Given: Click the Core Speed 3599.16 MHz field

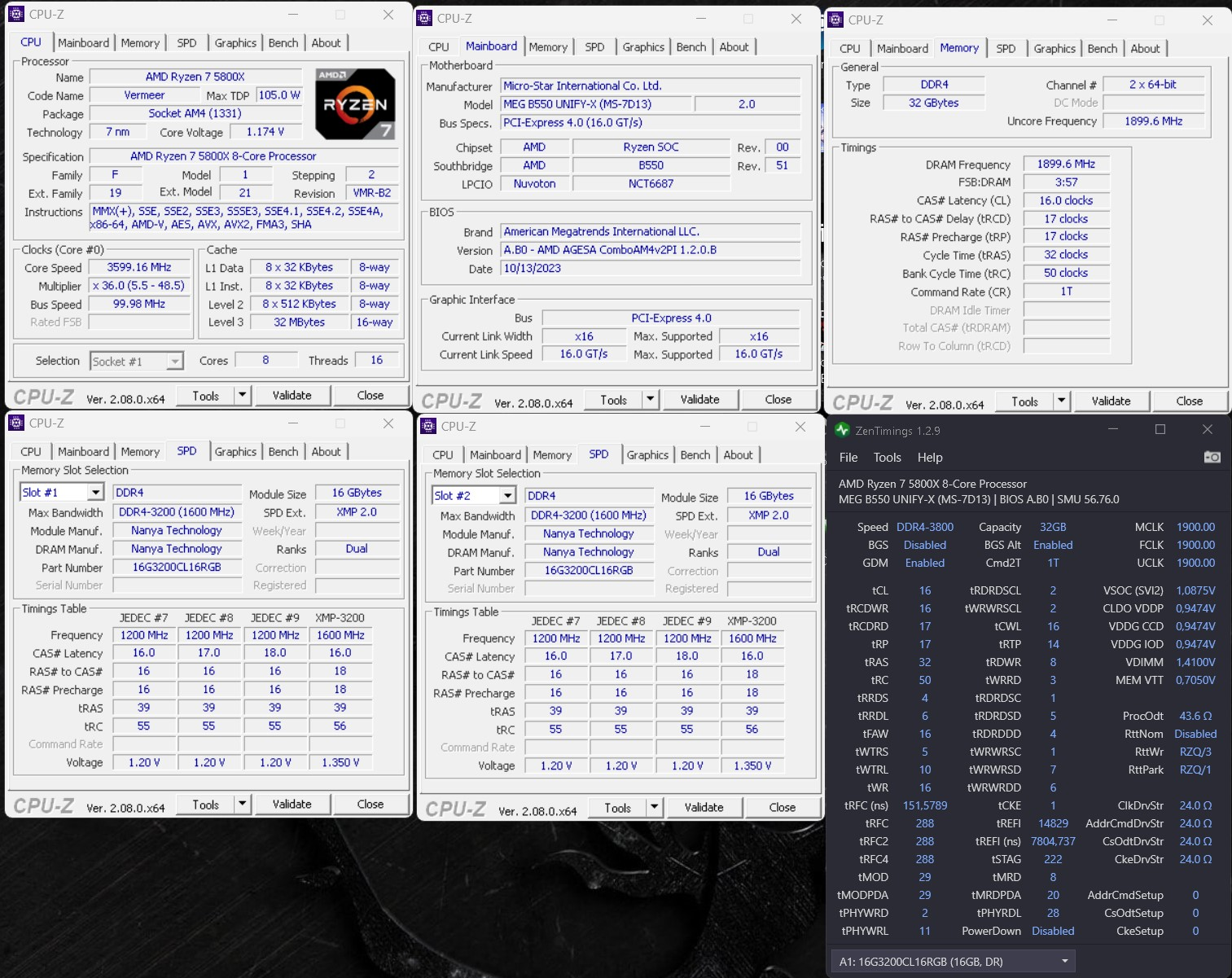Looking at the screenshot, I should (x=139, y=267).
